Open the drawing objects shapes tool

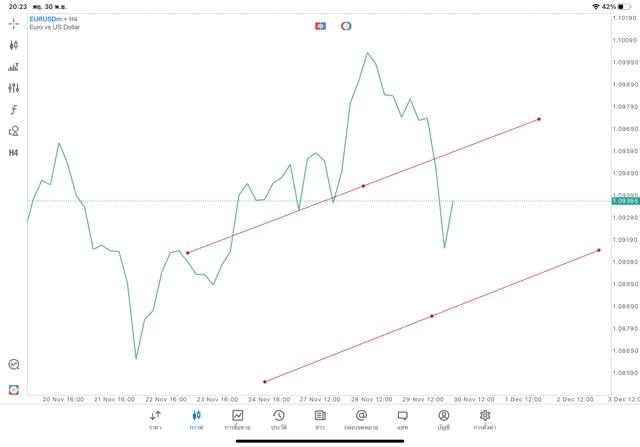click(x=13, y=131)
